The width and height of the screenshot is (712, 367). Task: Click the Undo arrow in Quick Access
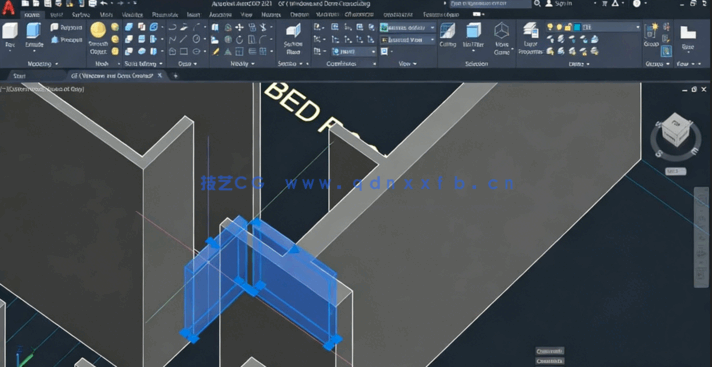coord(104,4)
